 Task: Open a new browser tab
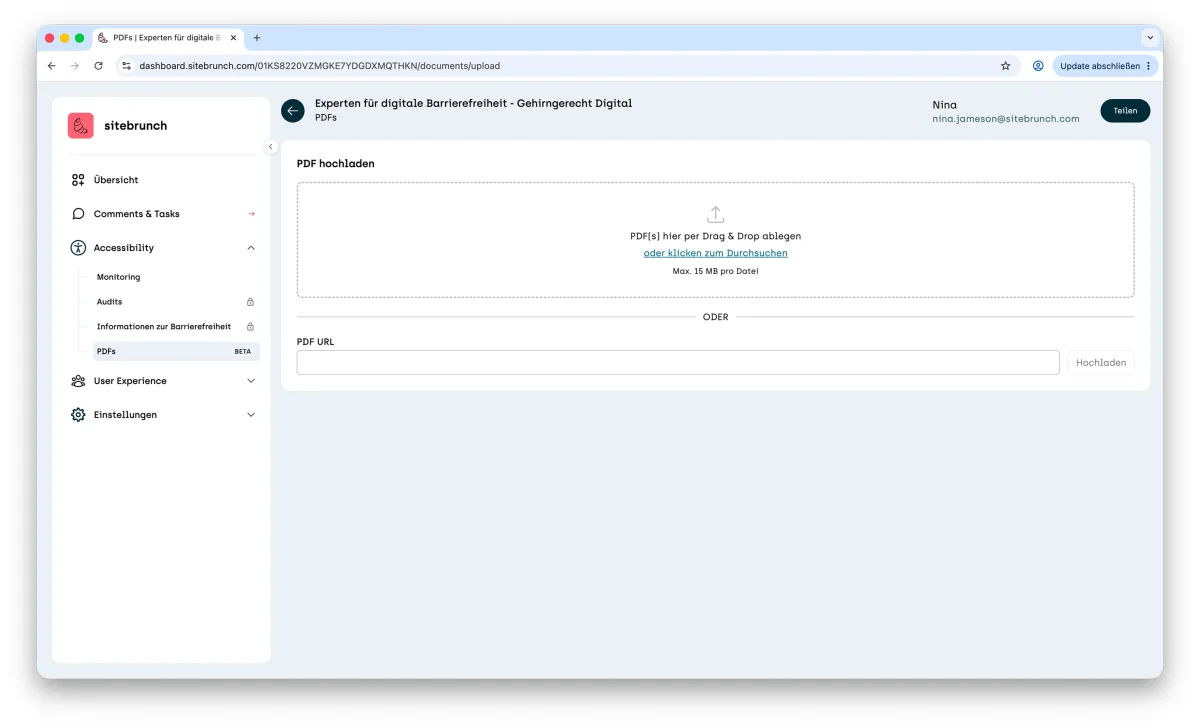tap(257, 38)
